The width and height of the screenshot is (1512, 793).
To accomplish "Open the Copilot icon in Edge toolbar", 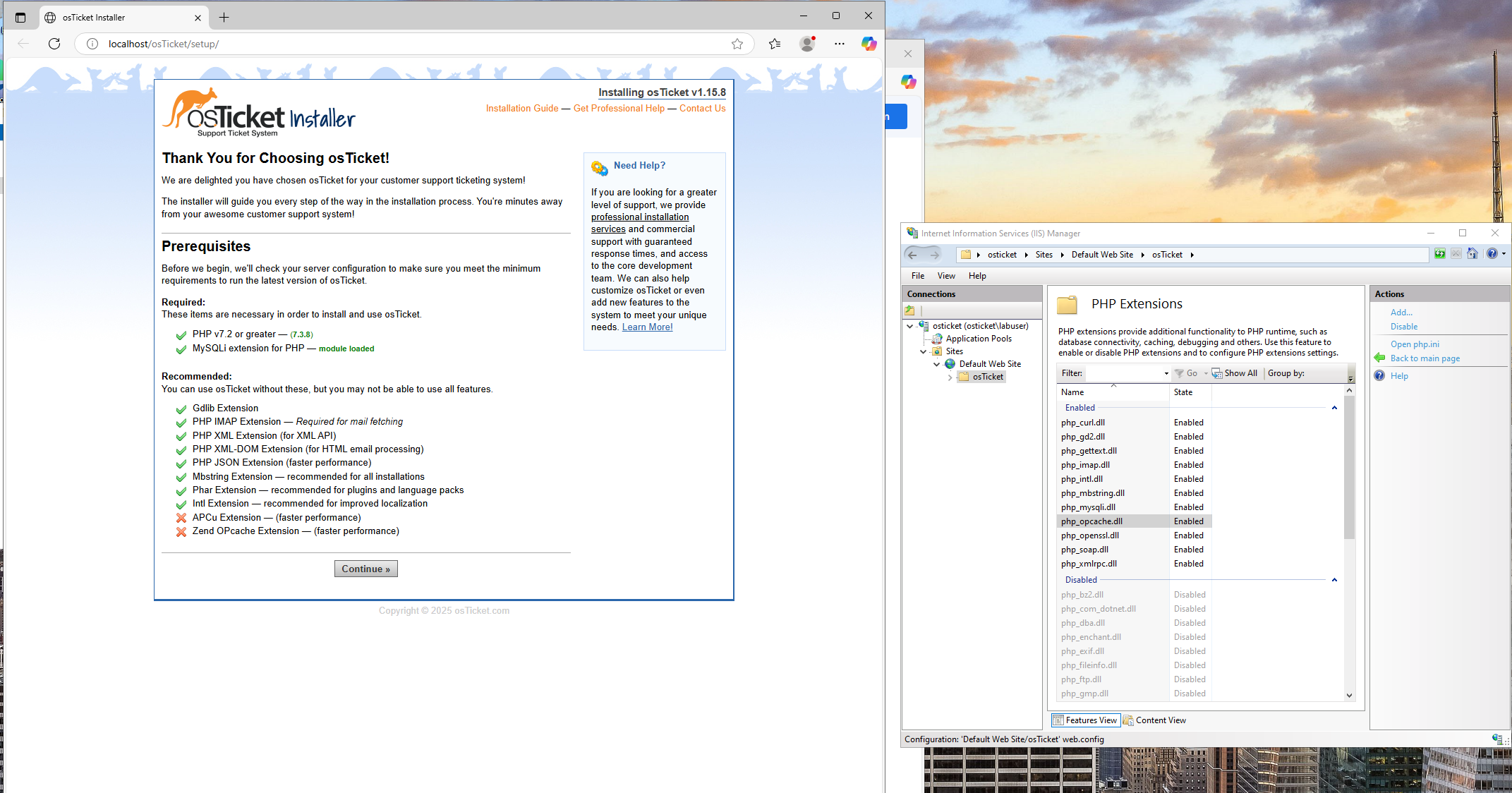I will [869, 44].
